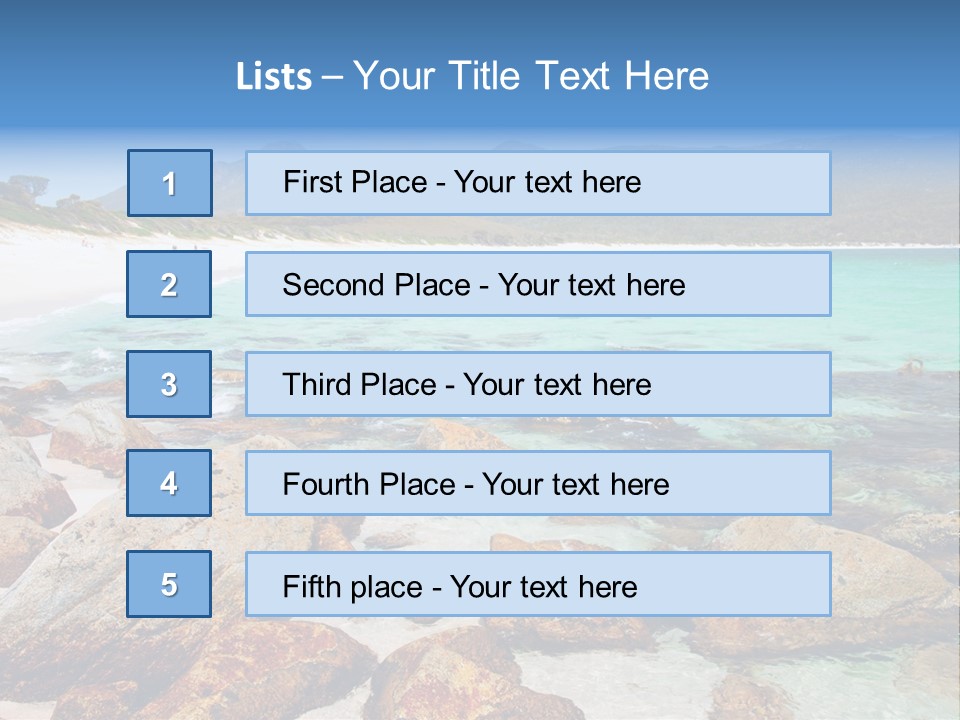Viewport: 960px width, 720px height.
Task: Click the number 5 box
Action: tap(169, 583)
